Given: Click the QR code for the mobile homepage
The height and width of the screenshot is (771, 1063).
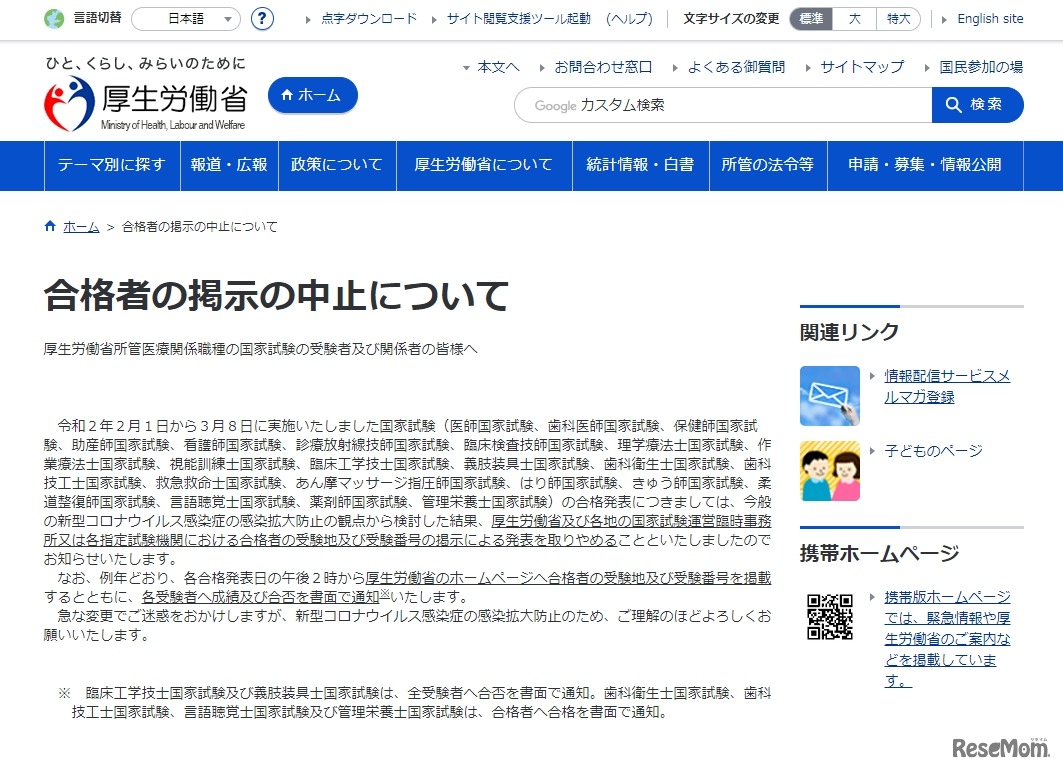Looking at the screenshot, I should click(830, 617).
